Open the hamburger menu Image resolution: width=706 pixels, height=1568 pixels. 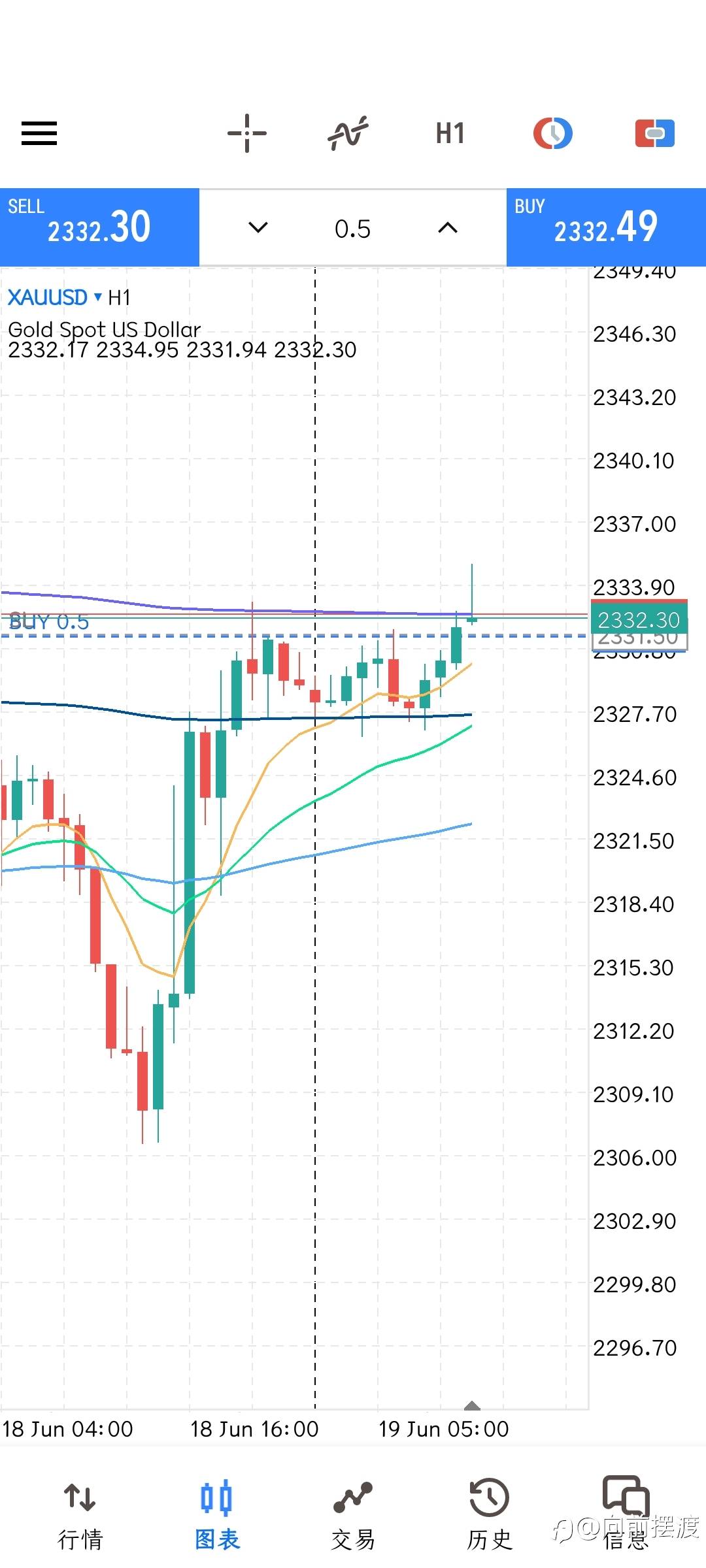[x=39, y=133]
